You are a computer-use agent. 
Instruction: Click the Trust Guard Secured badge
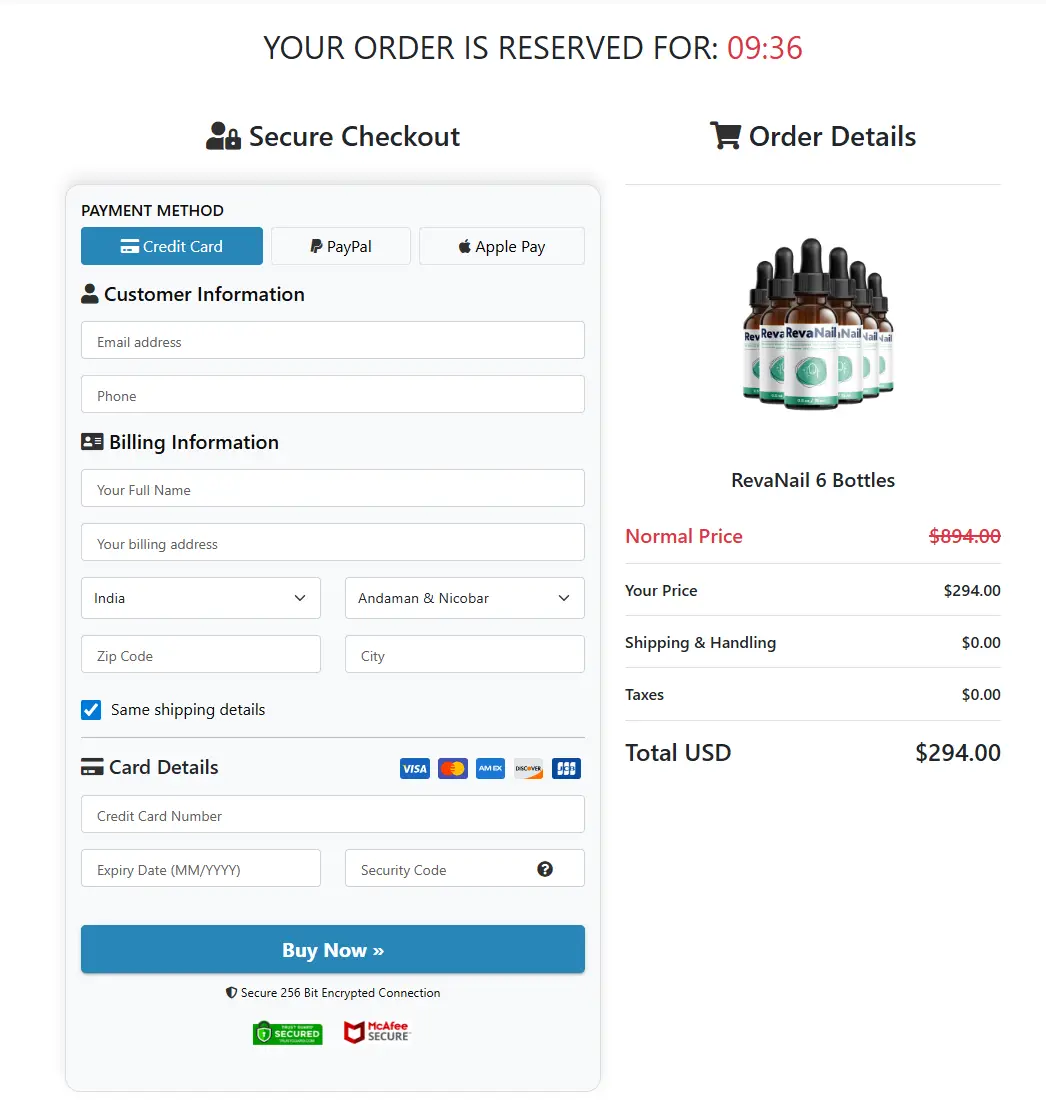[x=287, y=1033]
